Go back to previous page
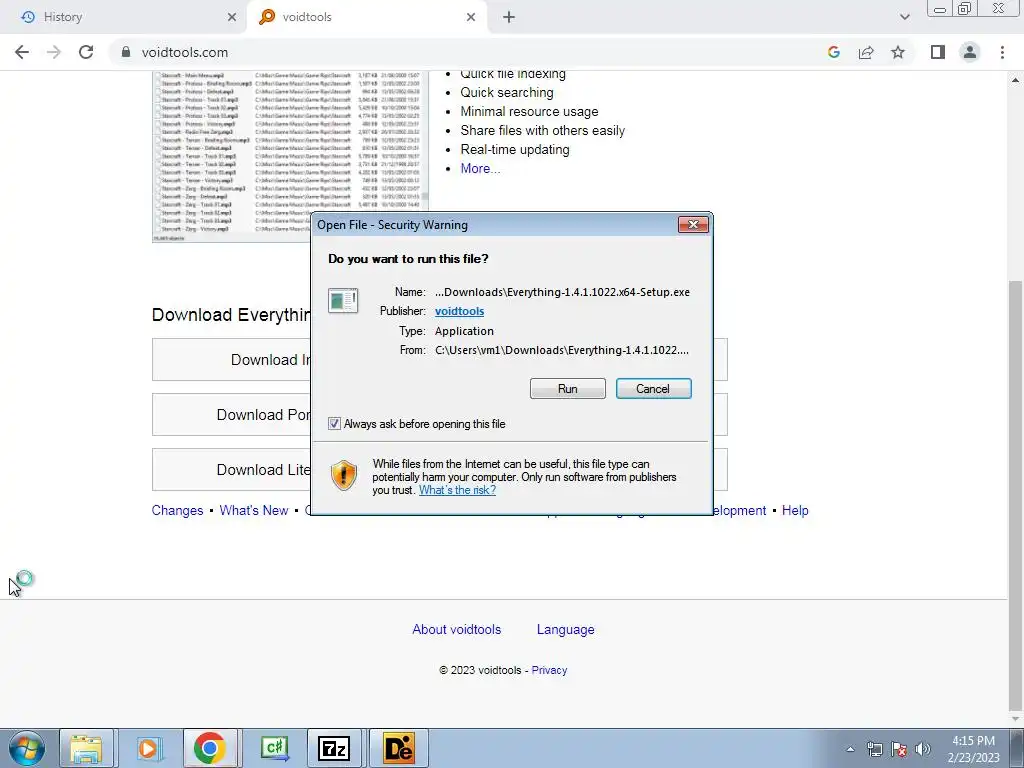Image resolution: width=1024 pixels, height=768 pixels. pyautogui.click(x=22, y=52)
